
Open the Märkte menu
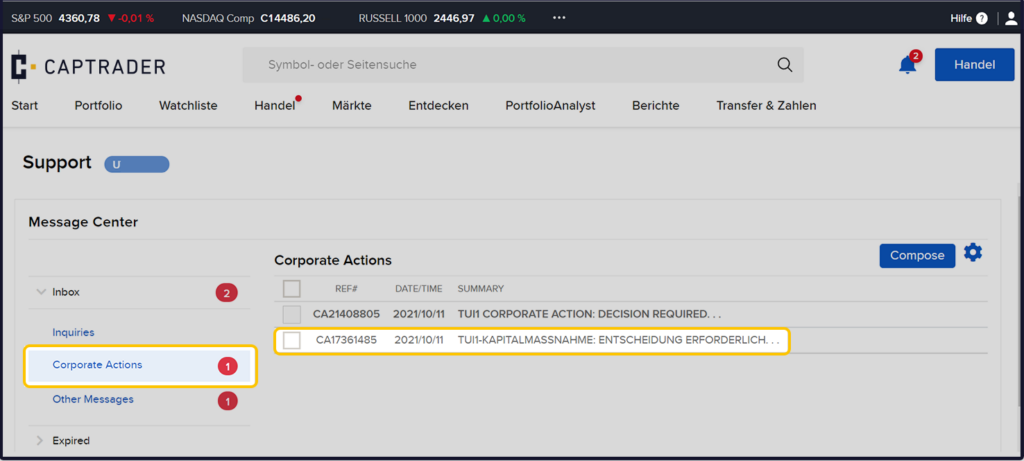click(351, 105)
